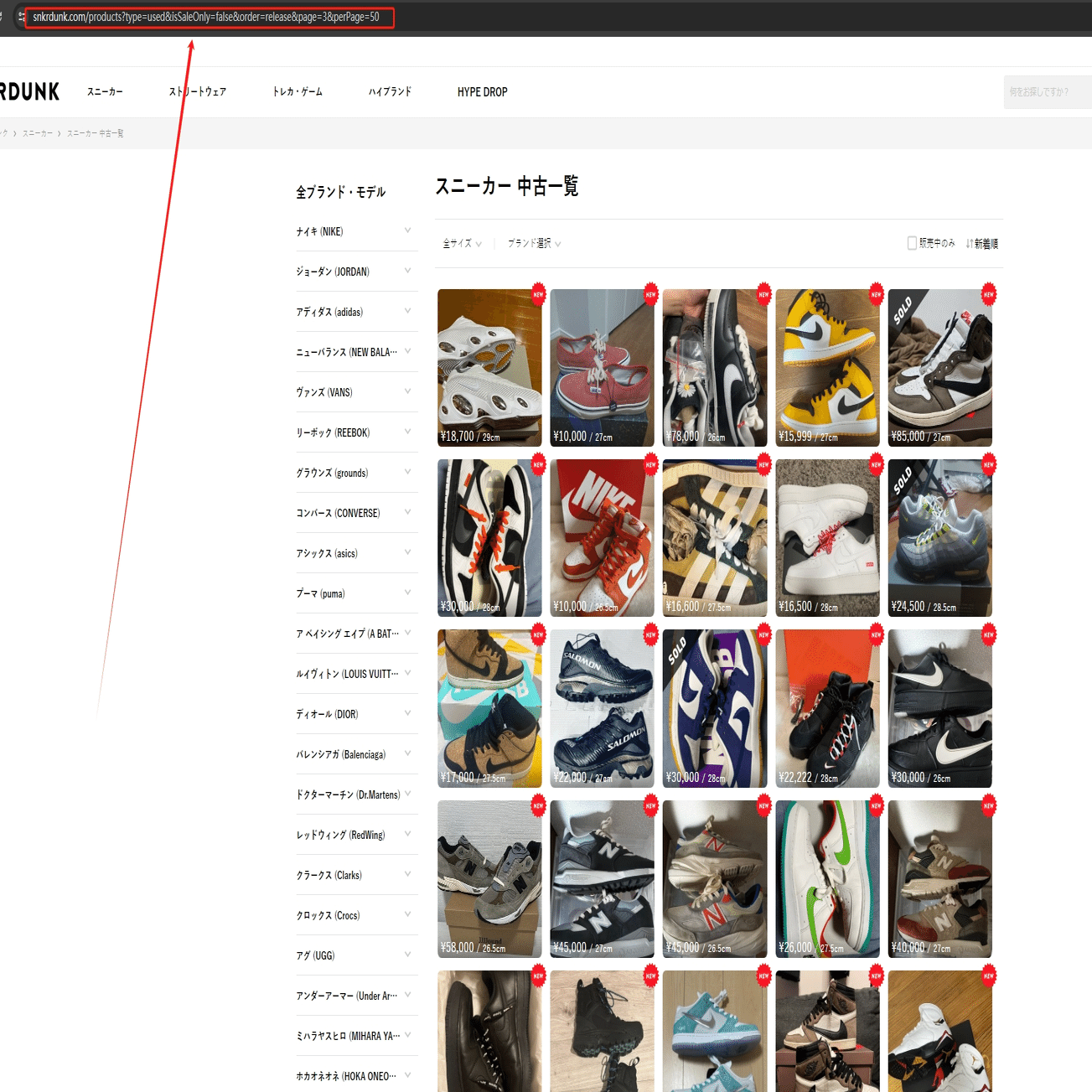Image resolution: width=1092 pixels, height=1092 pixels.
Task: Open the ¥26,000 / 27.5cm green swoosh listing
Action: pos(827,879)
